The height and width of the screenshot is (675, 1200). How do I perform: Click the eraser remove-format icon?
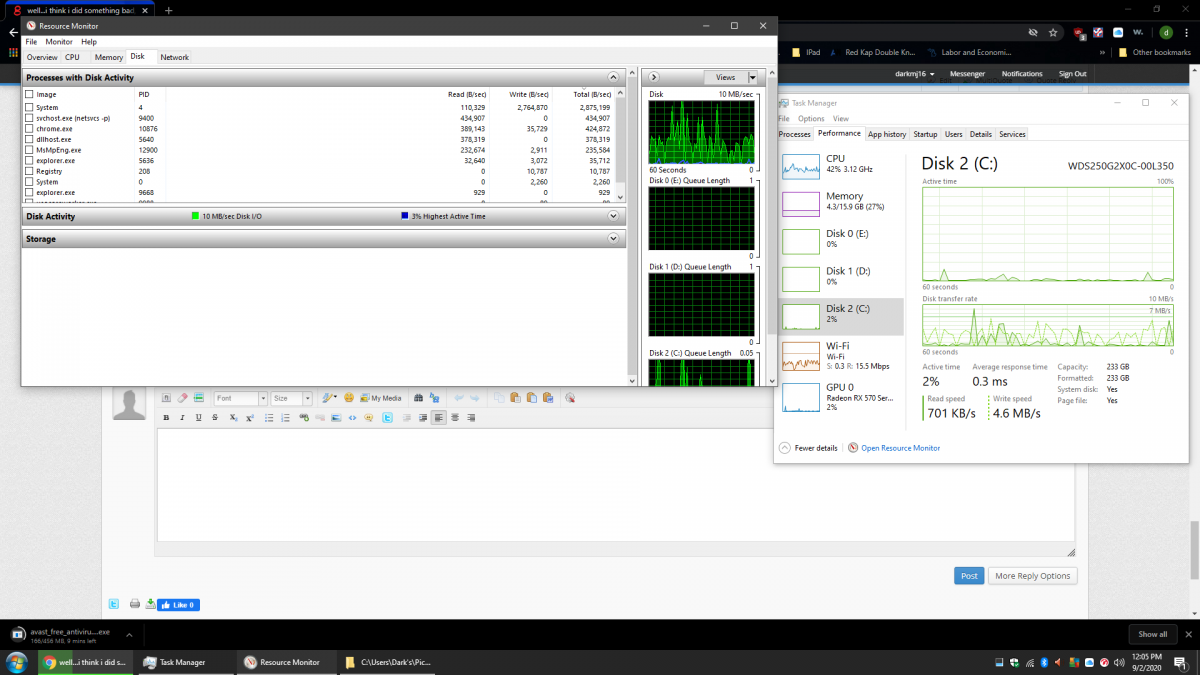click(182, 398)
